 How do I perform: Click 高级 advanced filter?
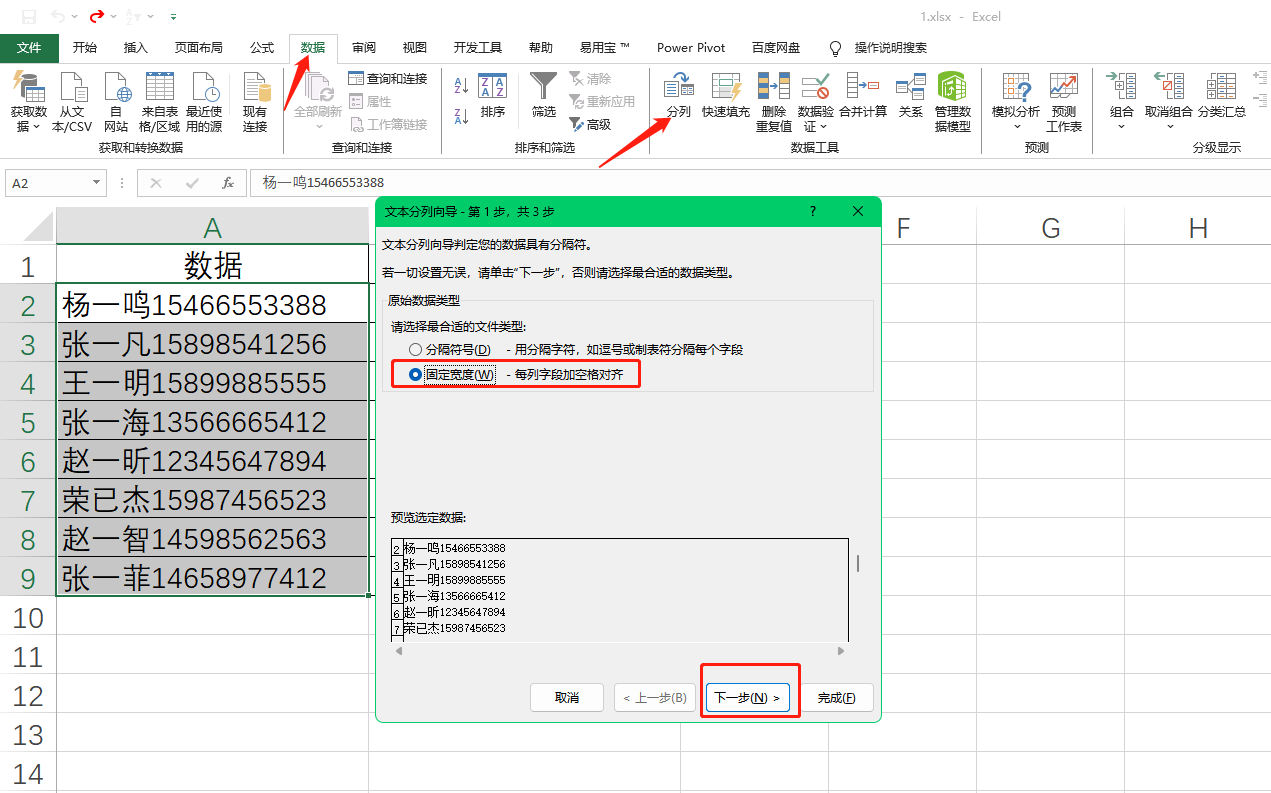(590, 124)
